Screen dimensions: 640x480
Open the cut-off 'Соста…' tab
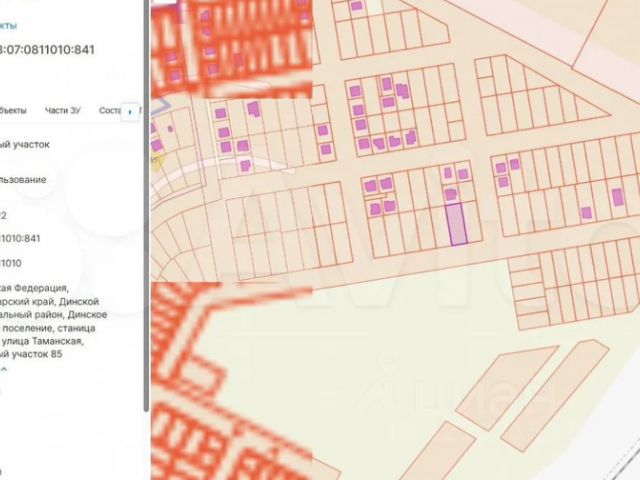click(110, 111)
